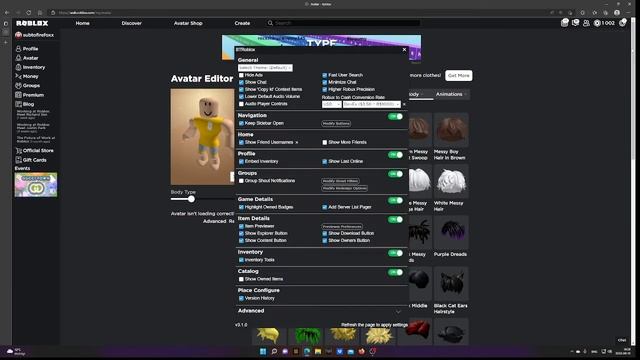Viewport: 640px width, 360px height.
Task: Select Black Cat Ears Hairstyle thumbnail
Action: coord(451,284)
